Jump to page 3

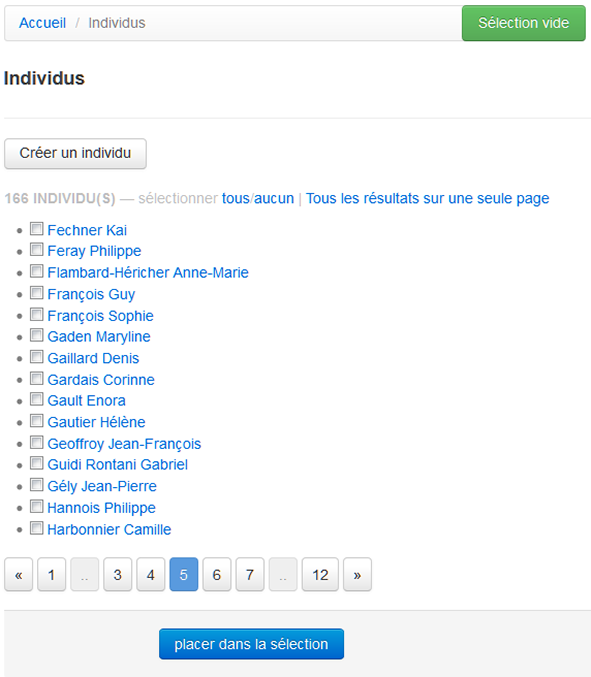(x=117, y=574)
